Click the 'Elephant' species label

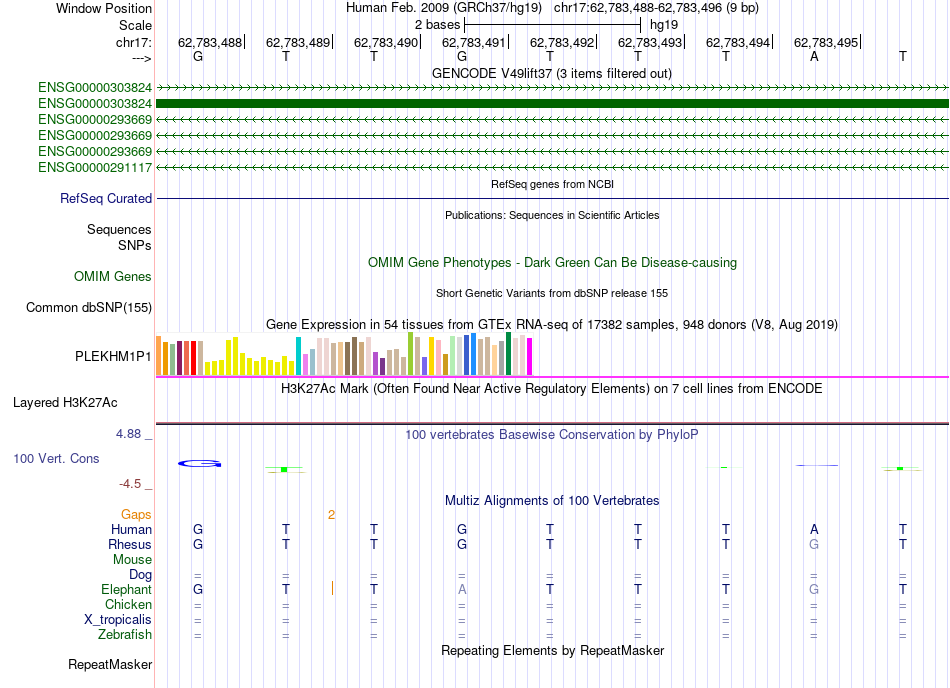click(127, 590)
